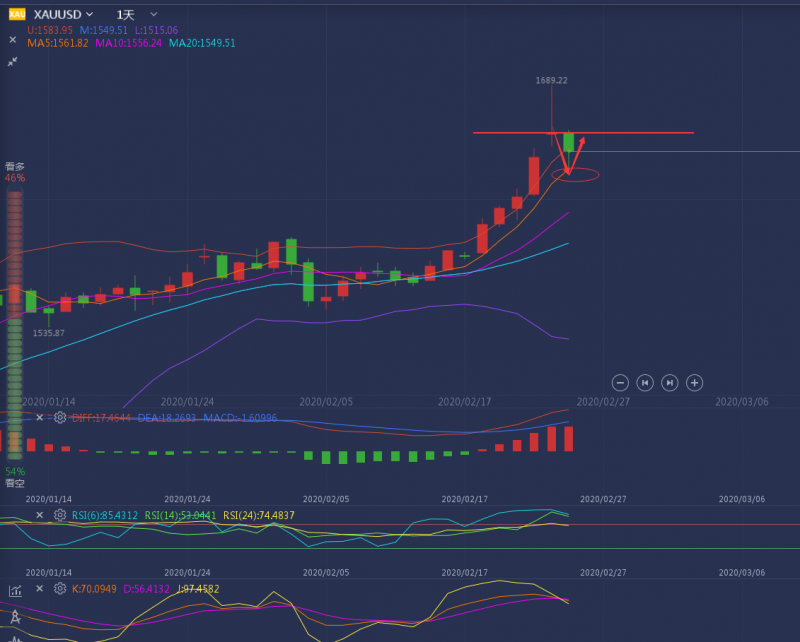Viewport: 800px width, 642px height.
Task: Close the MA moving-average indicator overlay
Action: [13, 40]
